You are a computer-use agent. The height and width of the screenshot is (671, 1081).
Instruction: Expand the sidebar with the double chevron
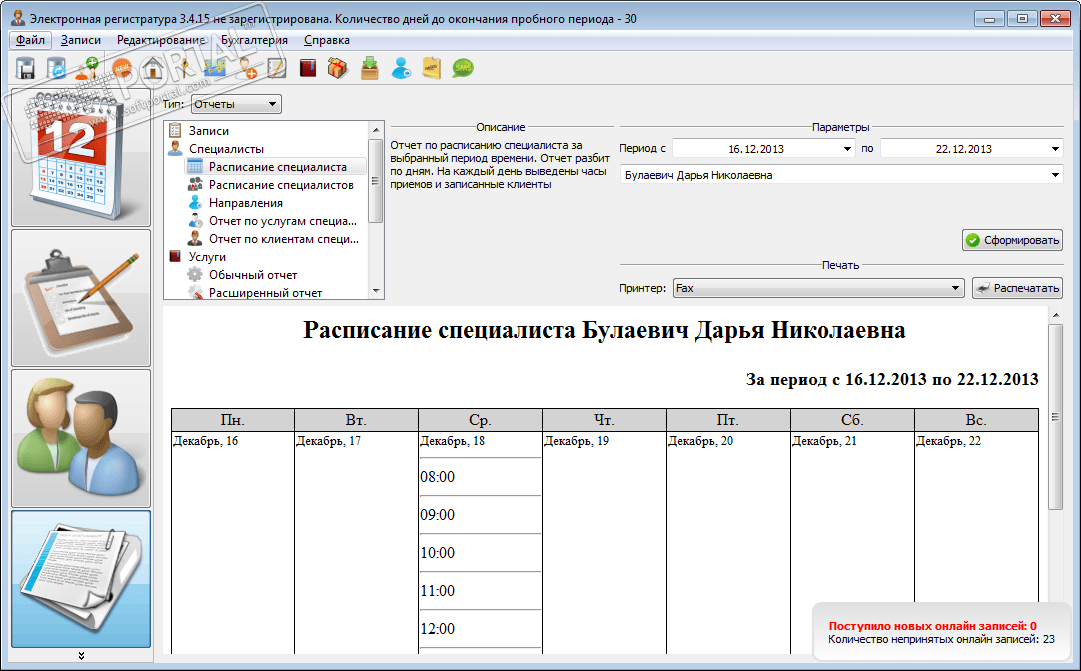(x=81, y=656)
